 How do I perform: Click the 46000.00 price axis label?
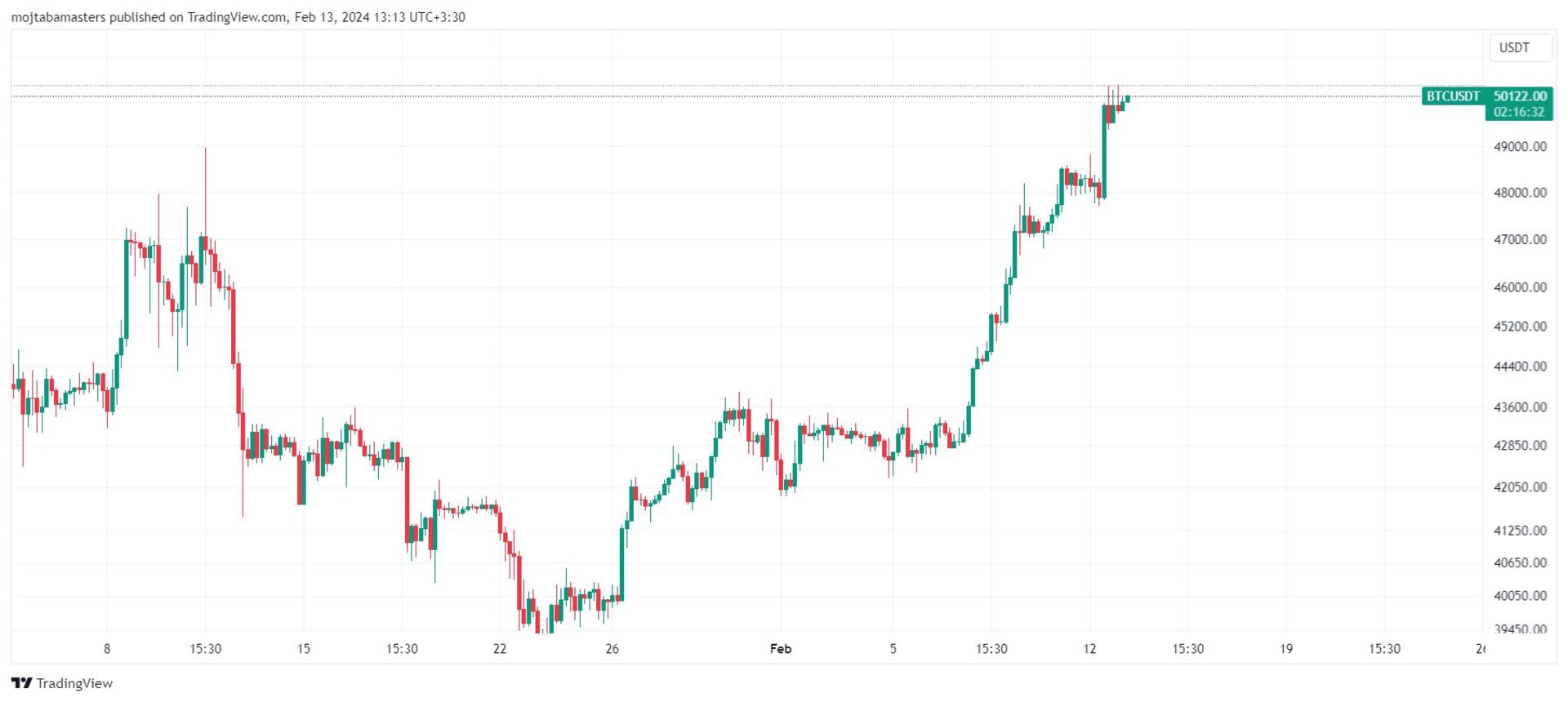(1520, 287)
